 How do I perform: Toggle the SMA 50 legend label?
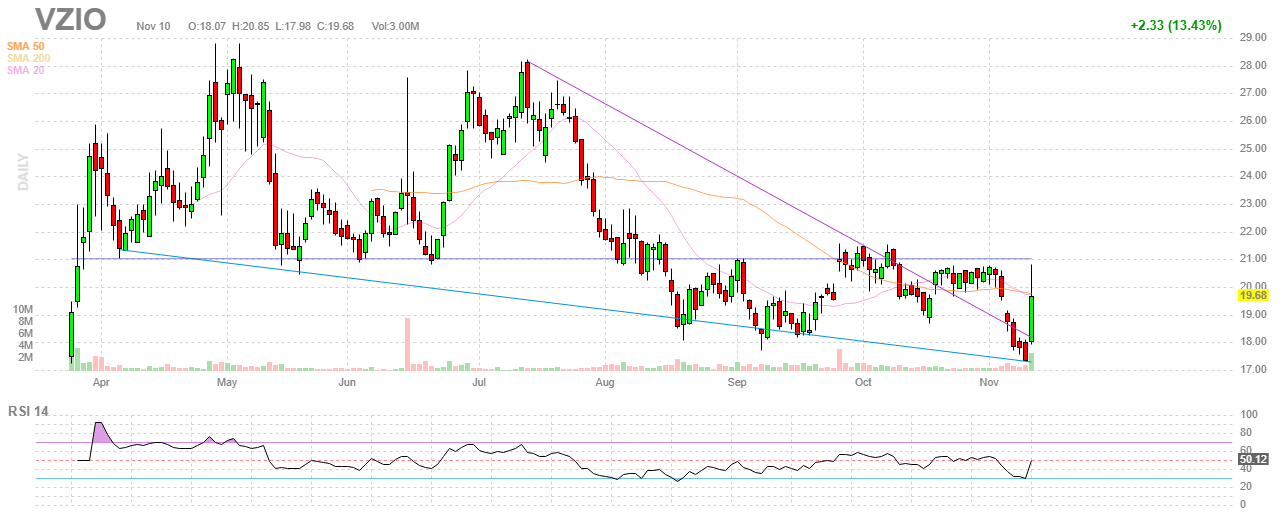(x=27, y=46)
